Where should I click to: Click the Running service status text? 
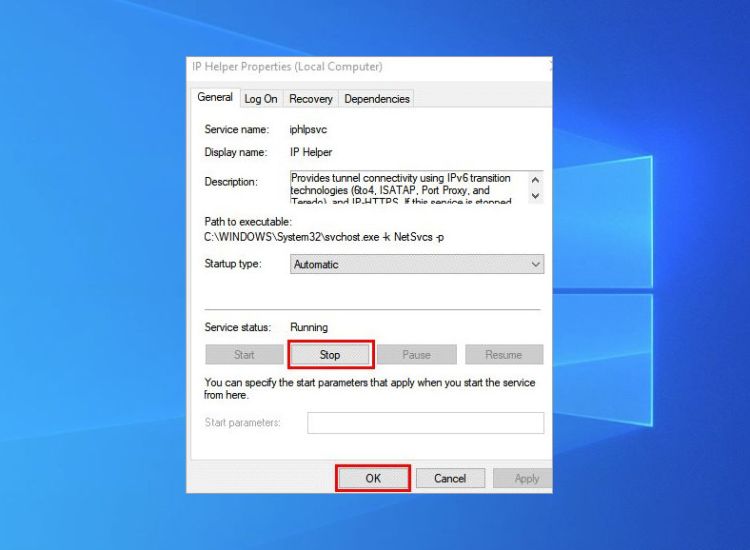[309, 327]
